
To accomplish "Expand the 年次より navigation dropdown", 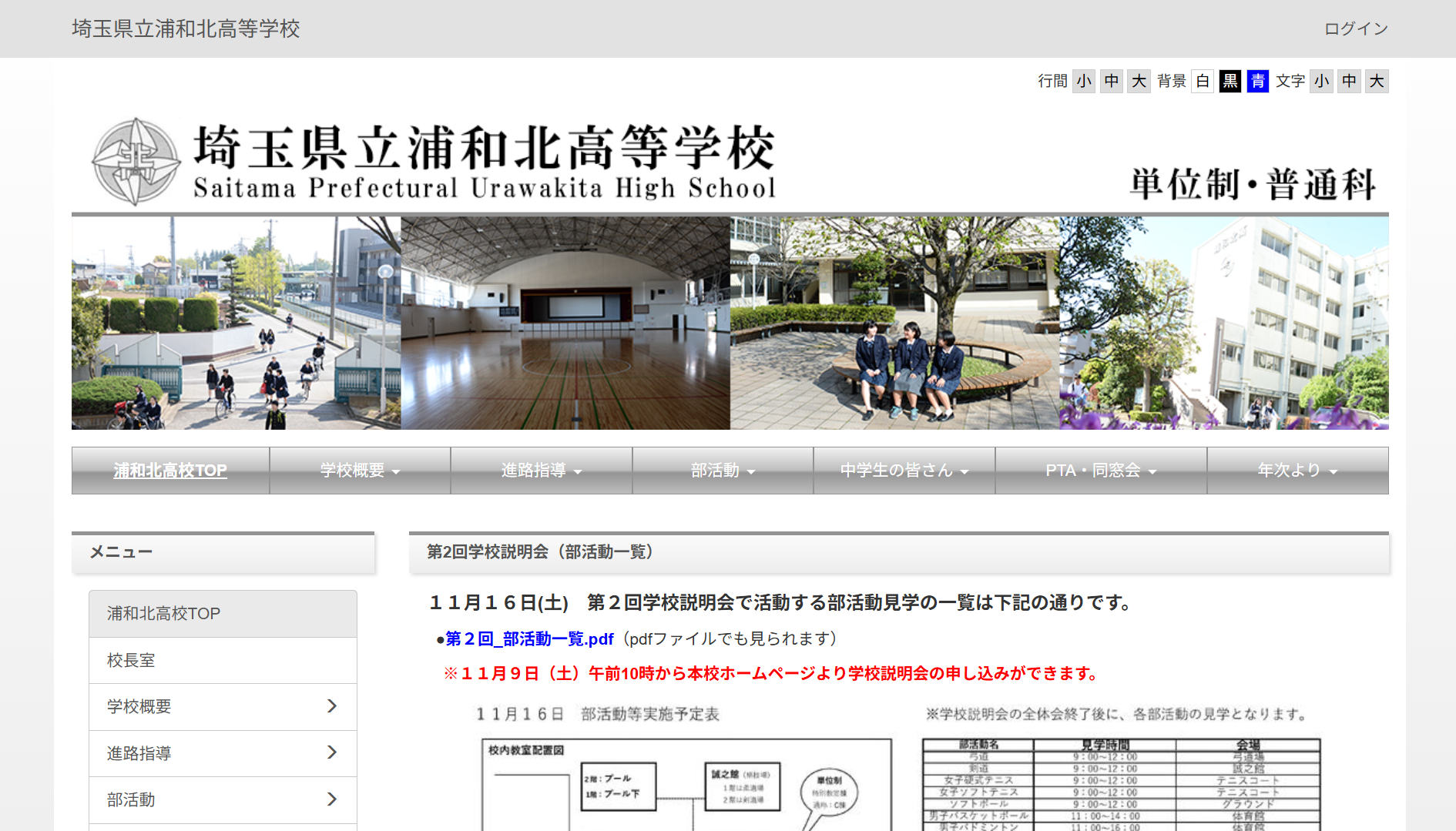I will click(1297, 471).
